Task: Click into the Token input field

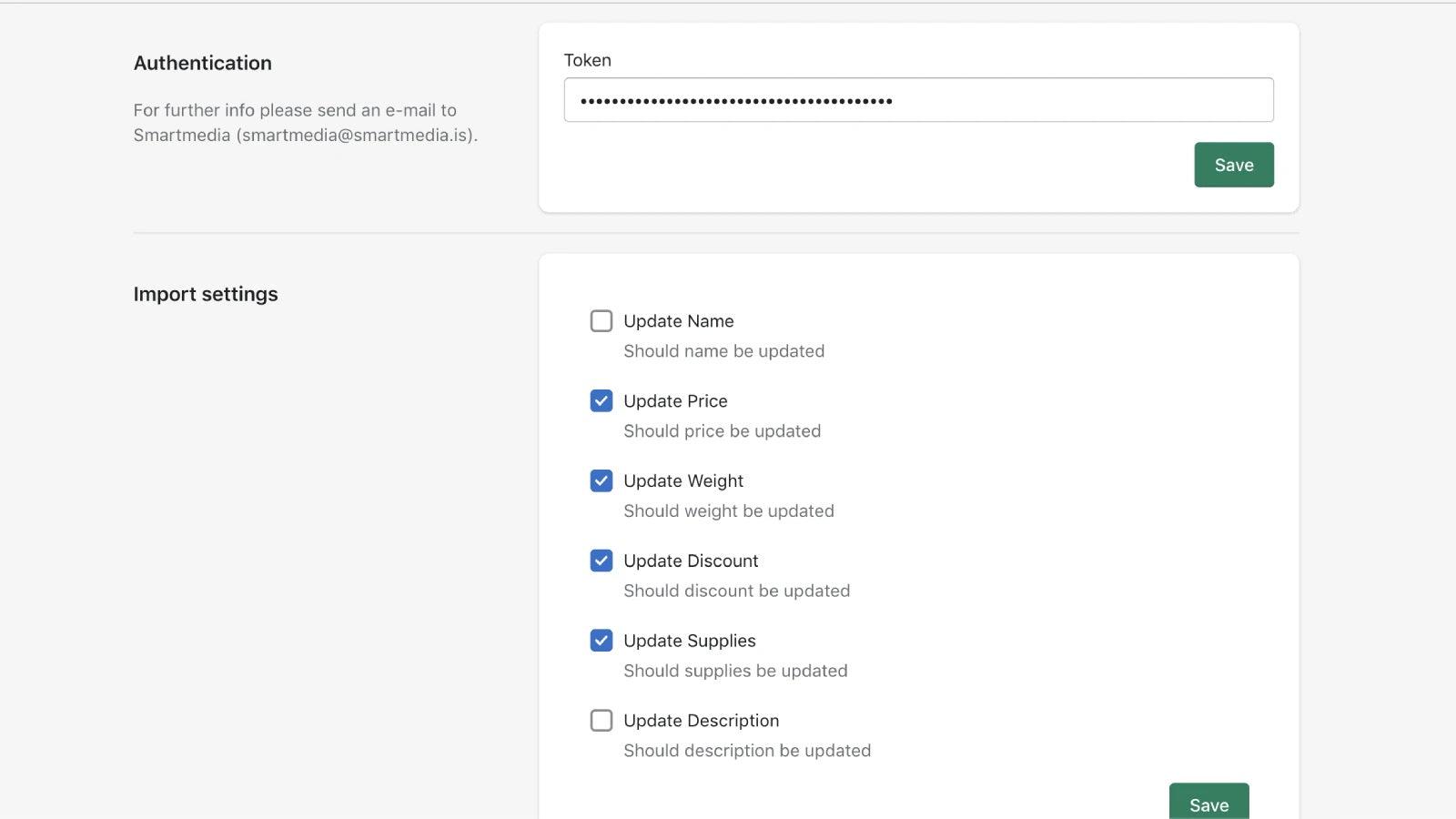Action: 917,100
